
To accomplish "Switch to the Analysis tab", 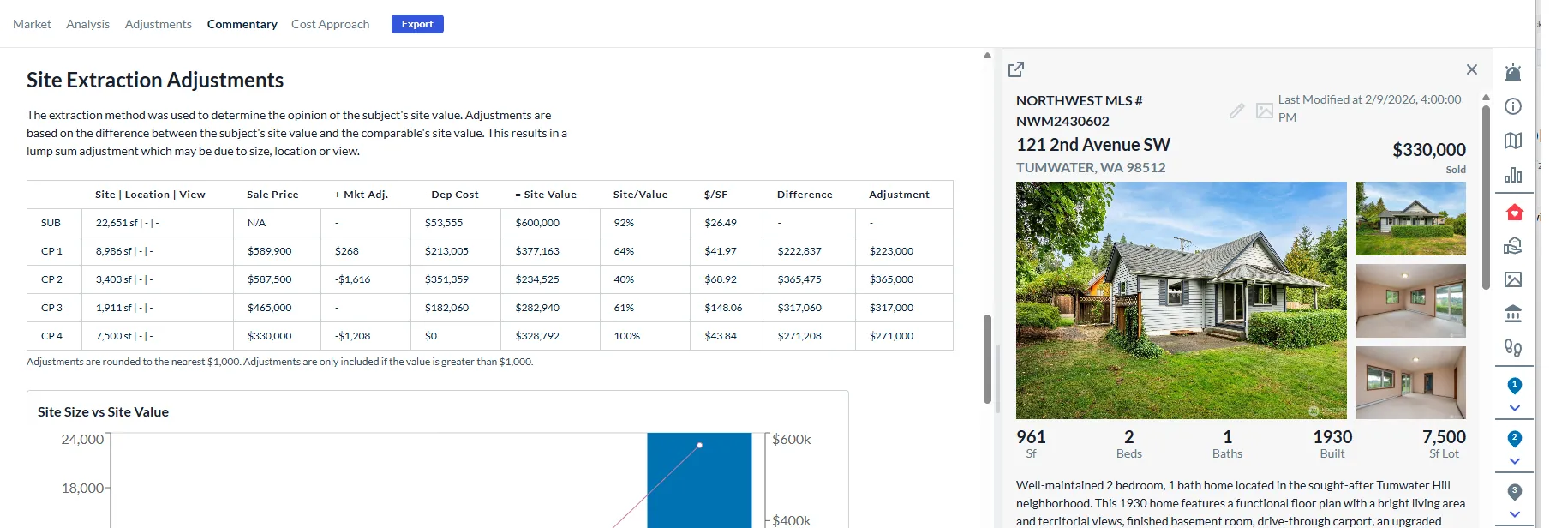I will click(87, 24).
